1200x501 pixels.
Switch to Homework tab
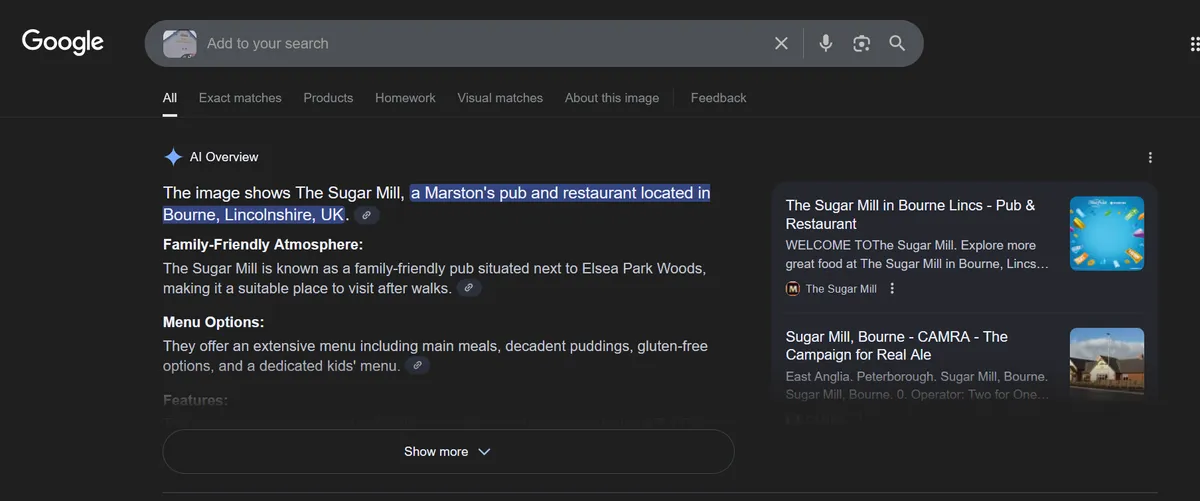click(x=405, y=98)
